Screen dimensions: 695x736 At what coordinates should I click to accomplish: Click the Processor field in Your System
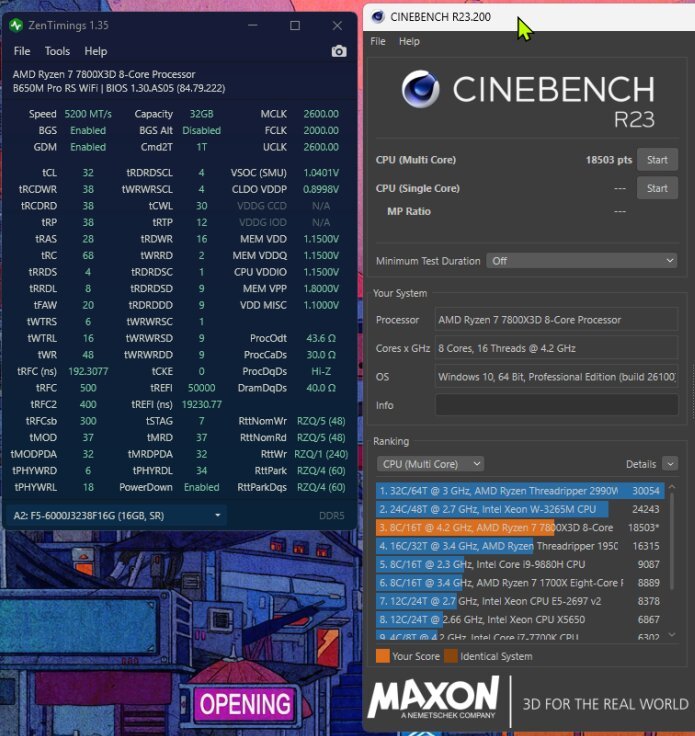[557, 320]
